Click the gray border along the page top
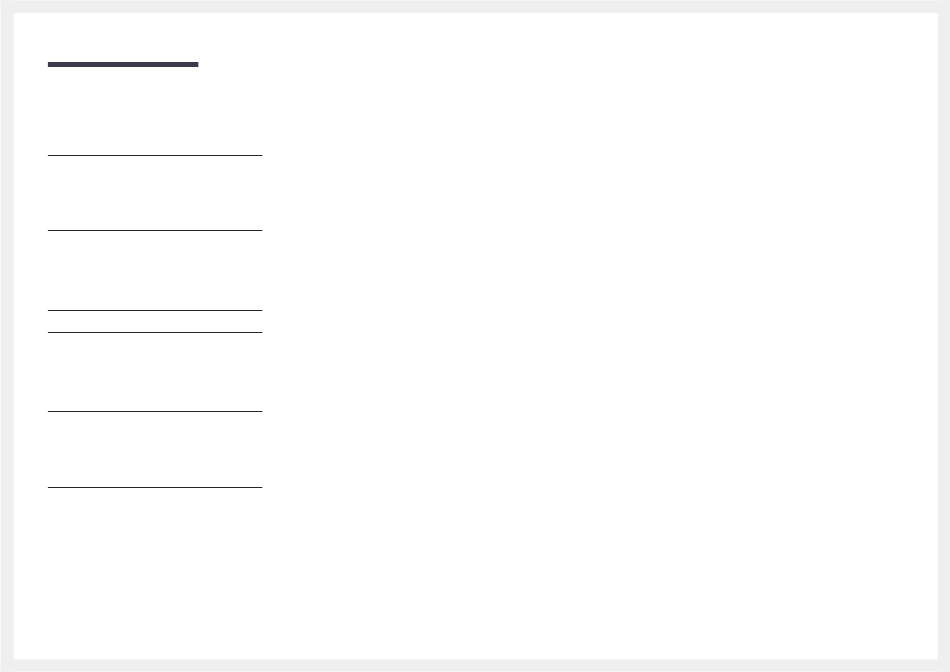This screenshot has width=950, height=672. point(475,7)
